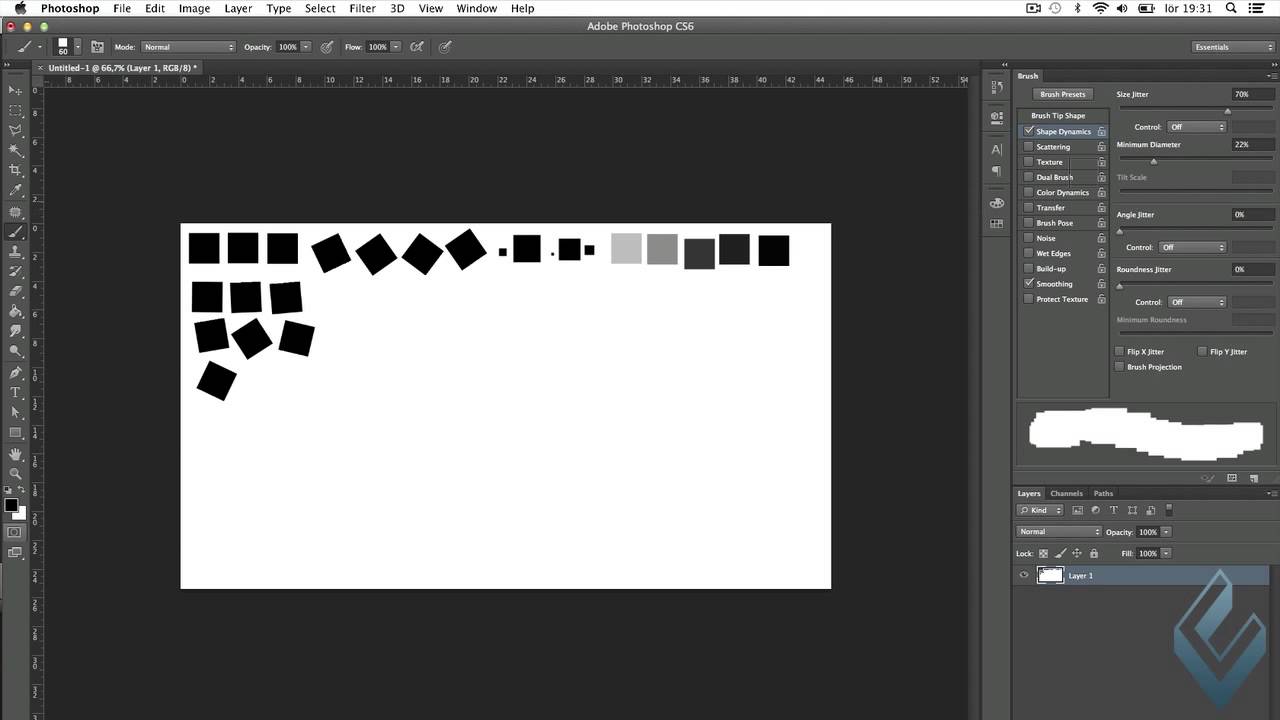Enable airbrush mode icon next to Flow
The width and height of the screenshot is (1280, 720).
[x=417, y=47]
